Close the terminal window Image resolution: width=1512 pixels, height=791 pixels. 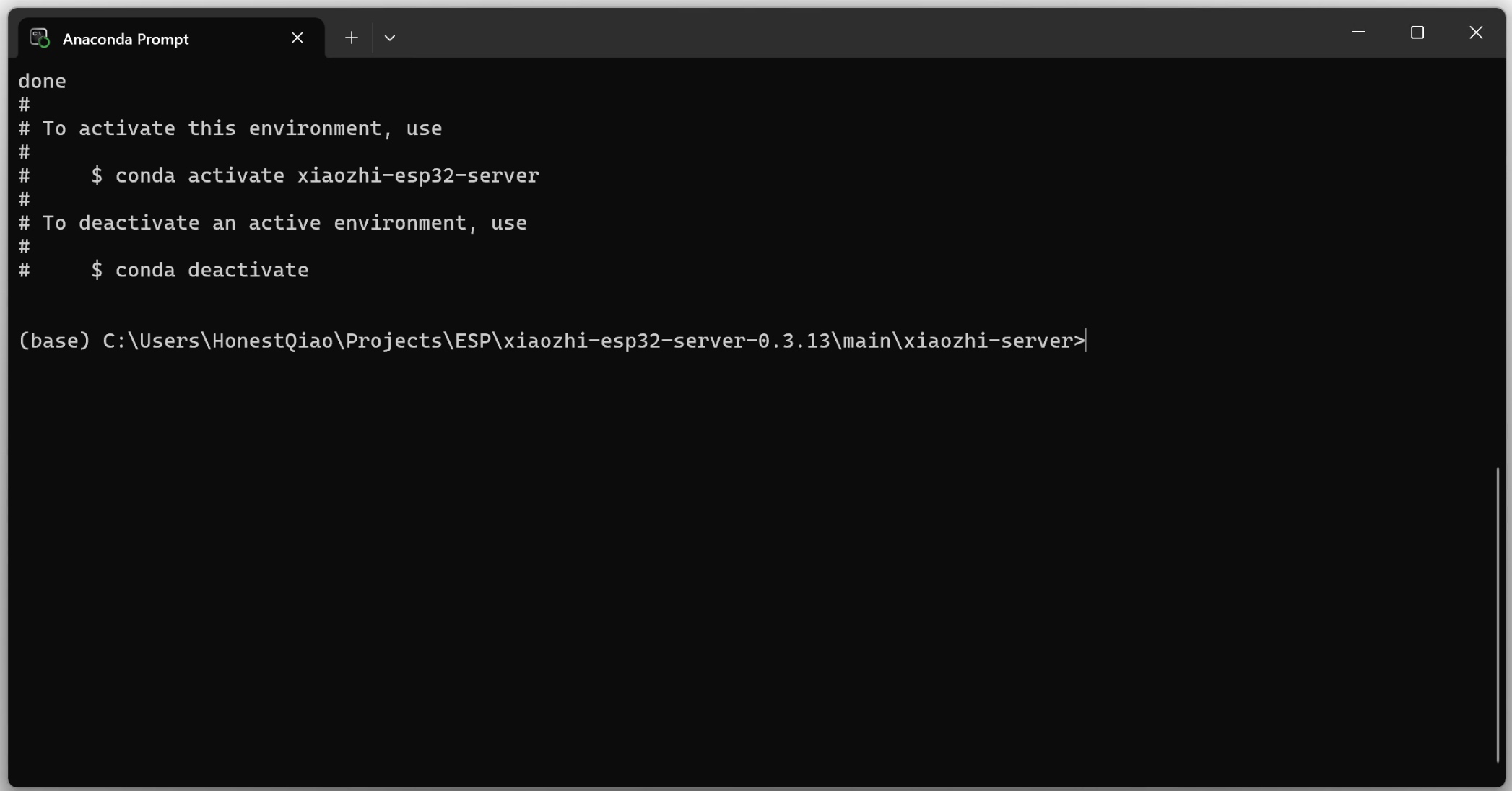[1476, 32]
